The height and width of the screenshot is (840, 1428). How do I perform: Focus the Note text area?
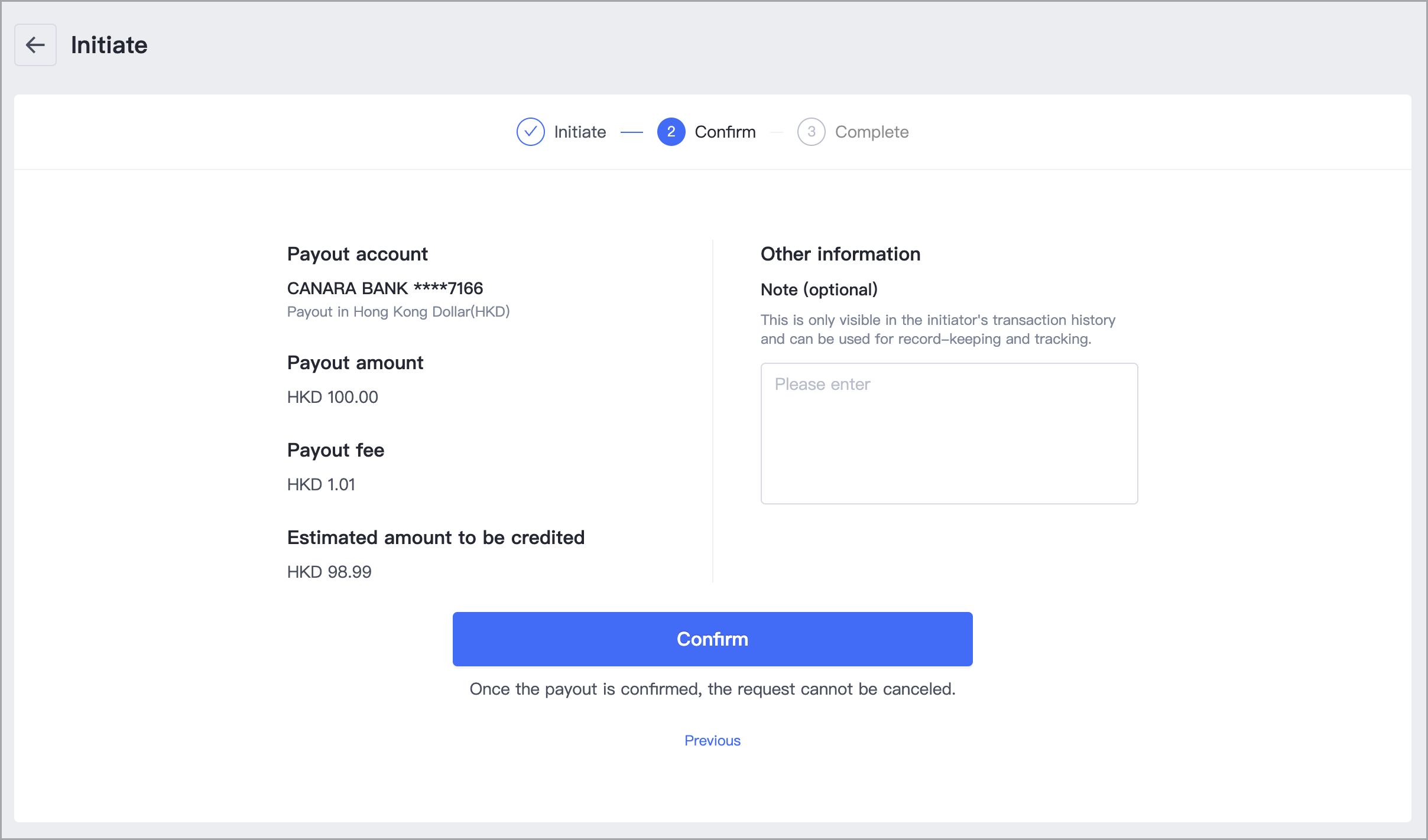(949, 434)
